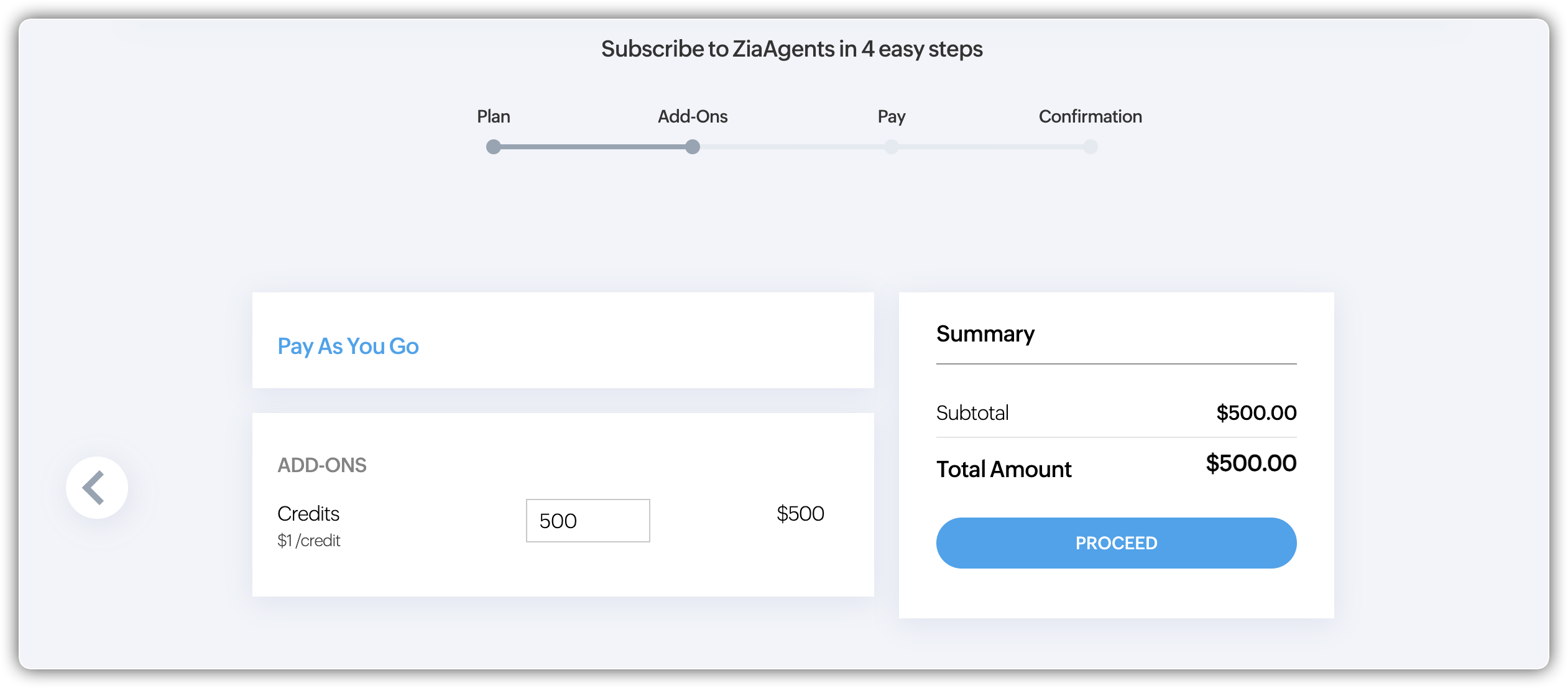Click the back arrow button

tap(97, 488)
